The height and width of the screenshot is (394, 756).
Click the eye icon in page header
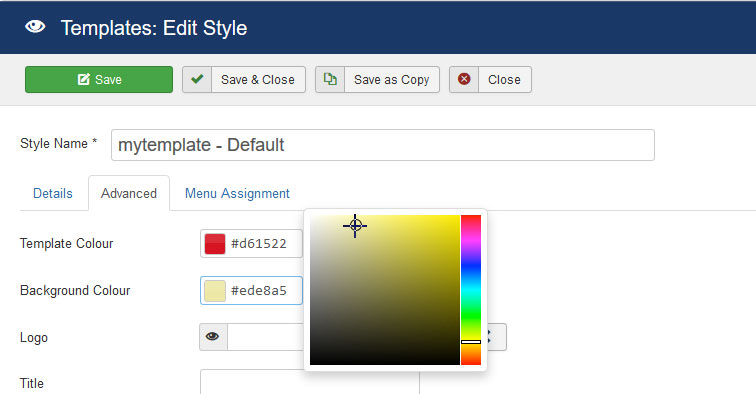pos(35,27)
